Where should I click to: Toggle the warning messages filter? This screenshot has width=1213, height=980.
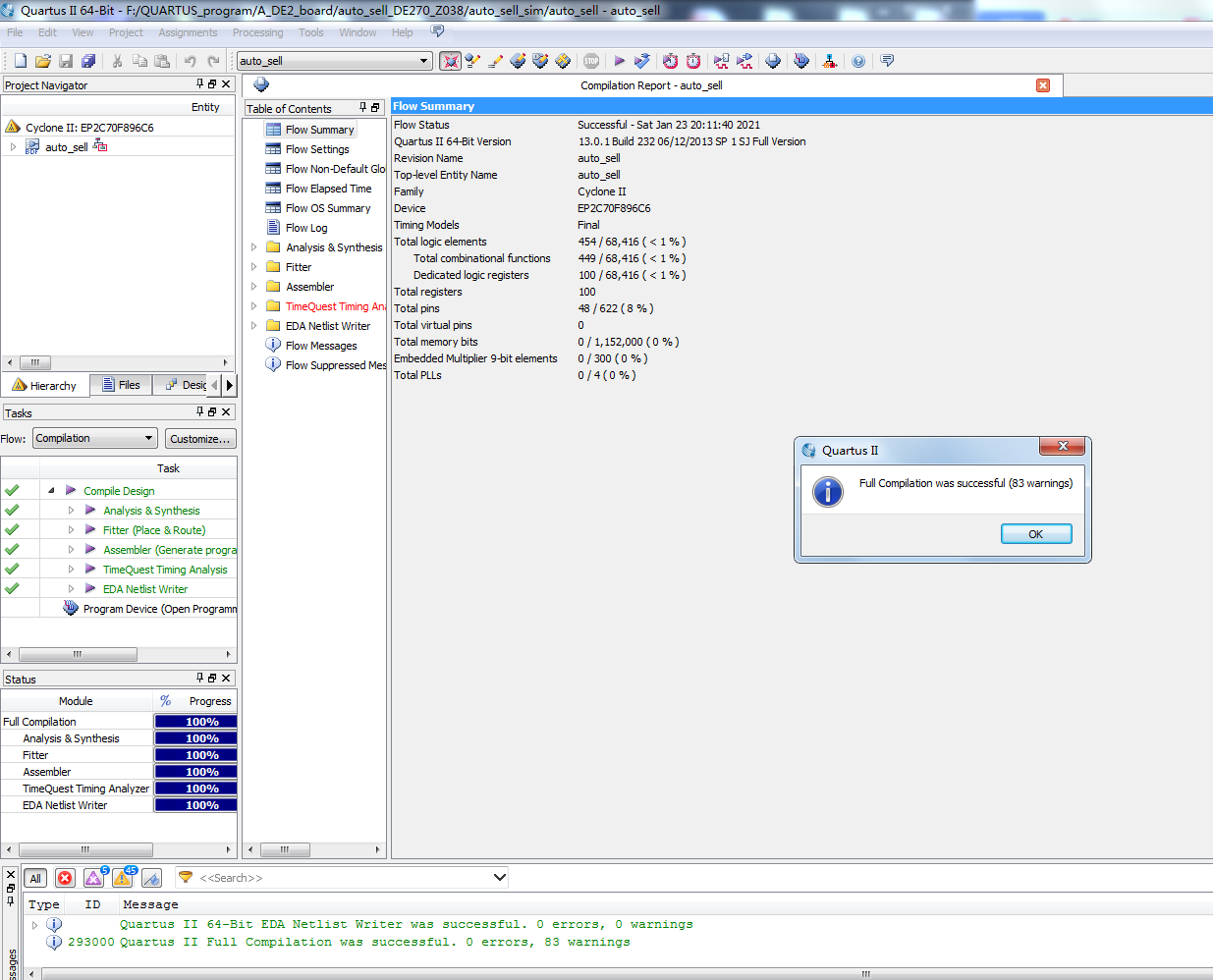tap(123, 878)
